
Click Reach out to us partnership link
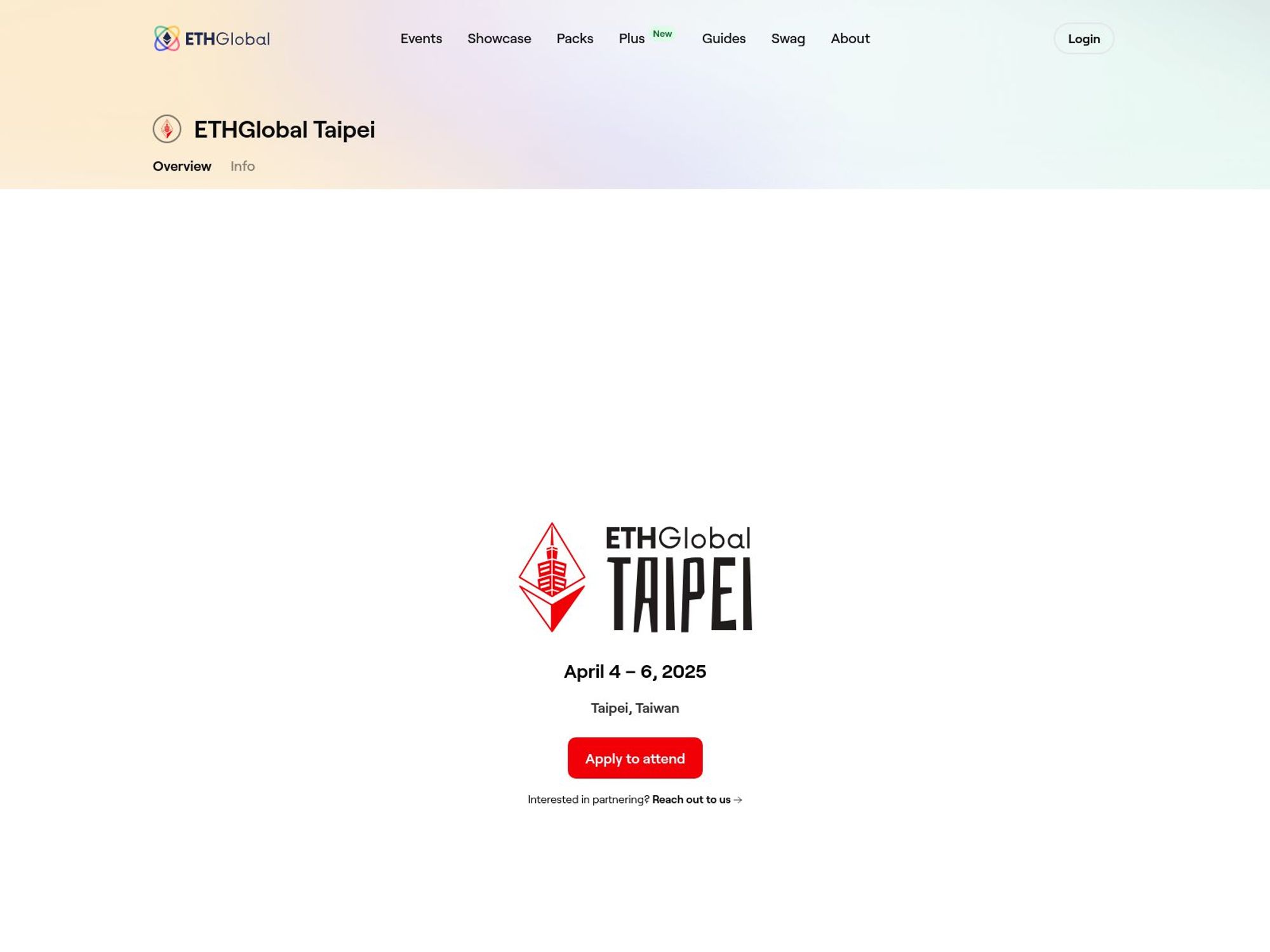pyautogui.click(x=697, y=799)
